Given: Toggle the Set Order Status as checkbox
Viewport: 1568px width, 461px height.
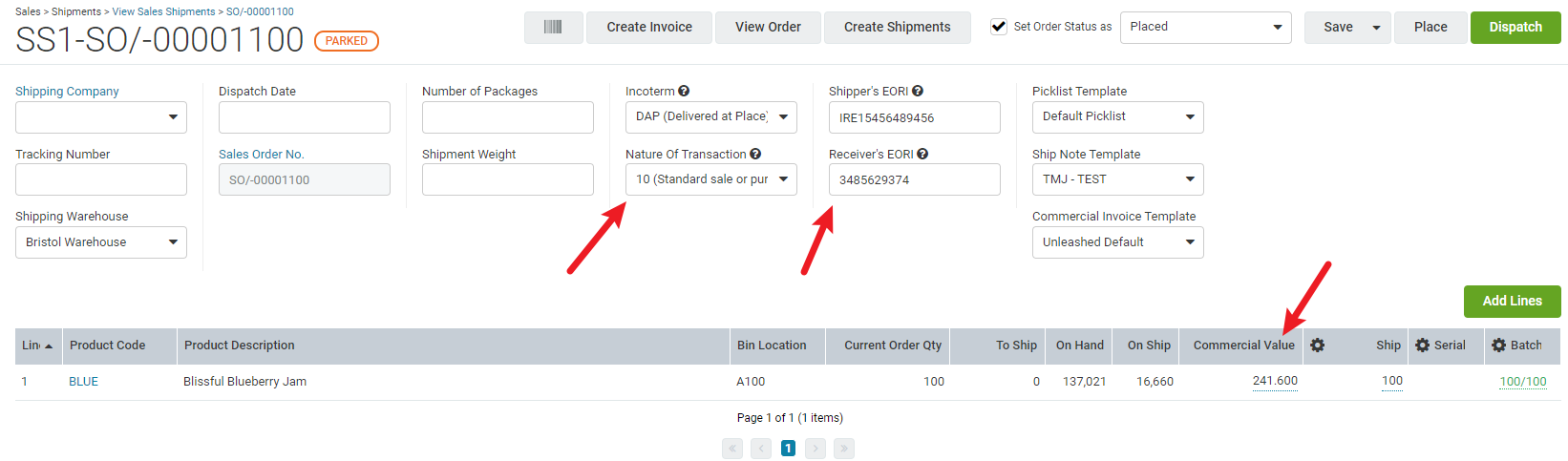Looking at the screenshot, I should (999, 27).
